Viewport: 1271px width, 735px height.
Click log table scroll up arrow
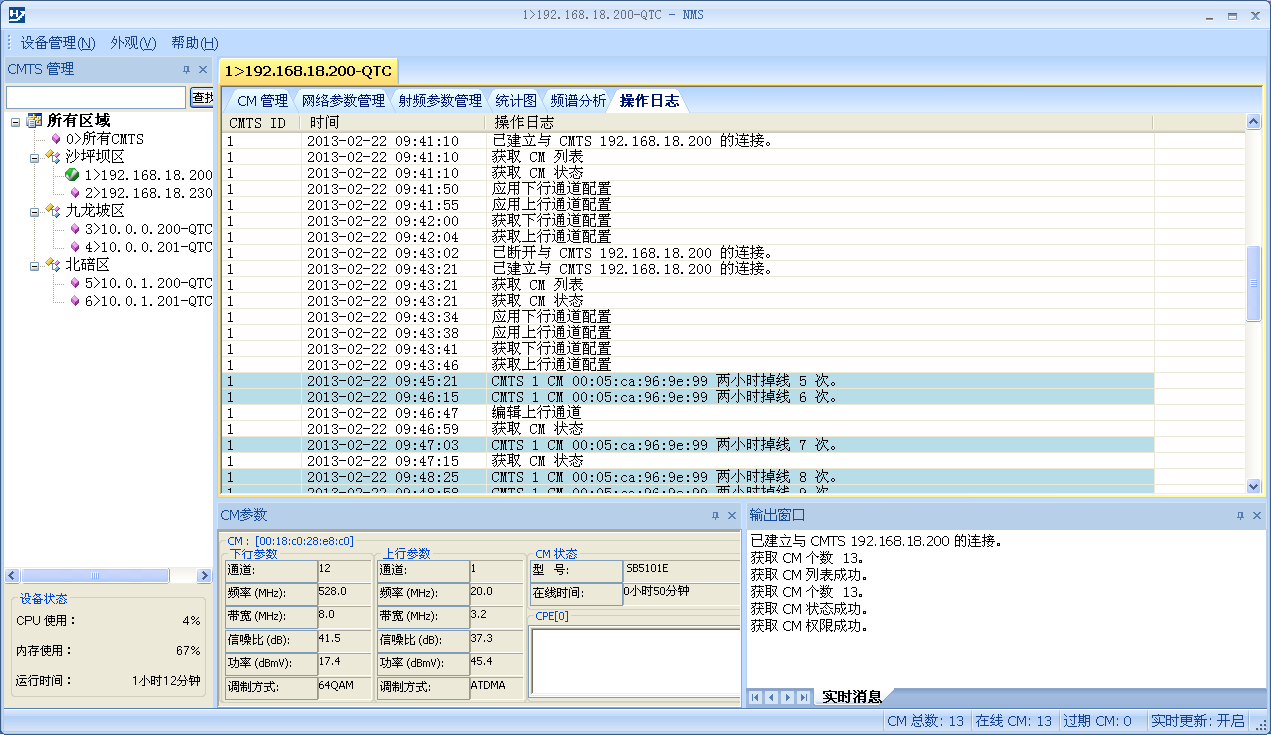(x=1254, y=122)
